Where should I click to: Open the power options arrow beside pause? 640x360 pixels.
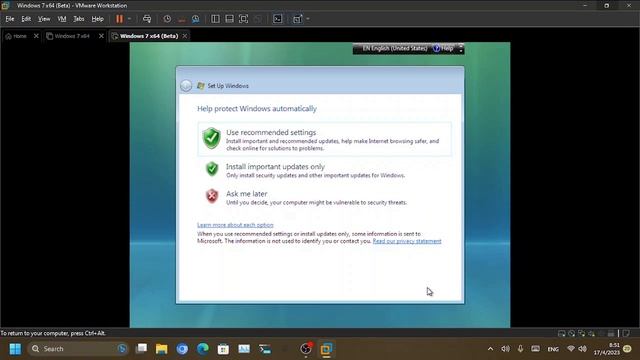(129, 19)
